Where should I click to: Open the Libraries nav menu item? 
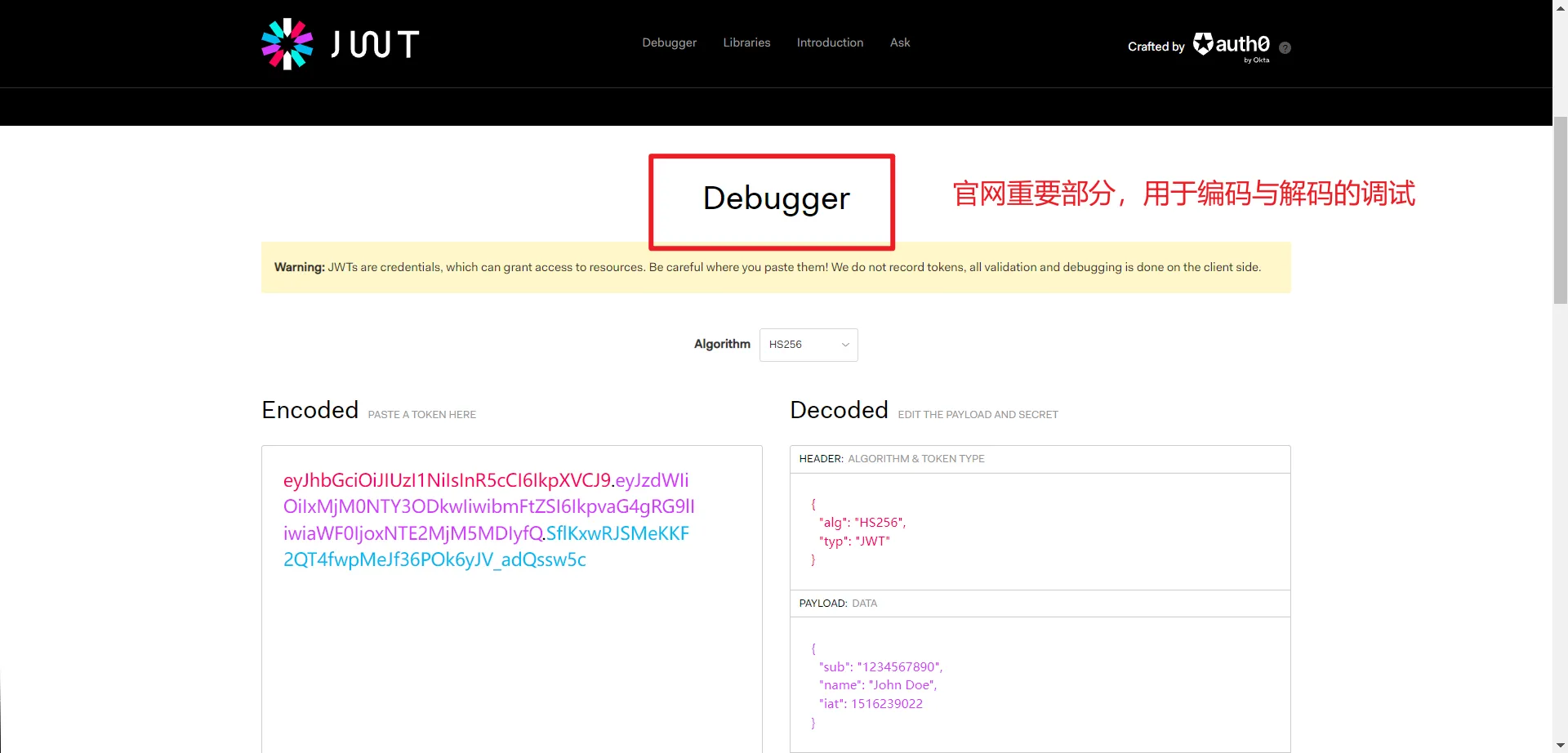(746, 42)
